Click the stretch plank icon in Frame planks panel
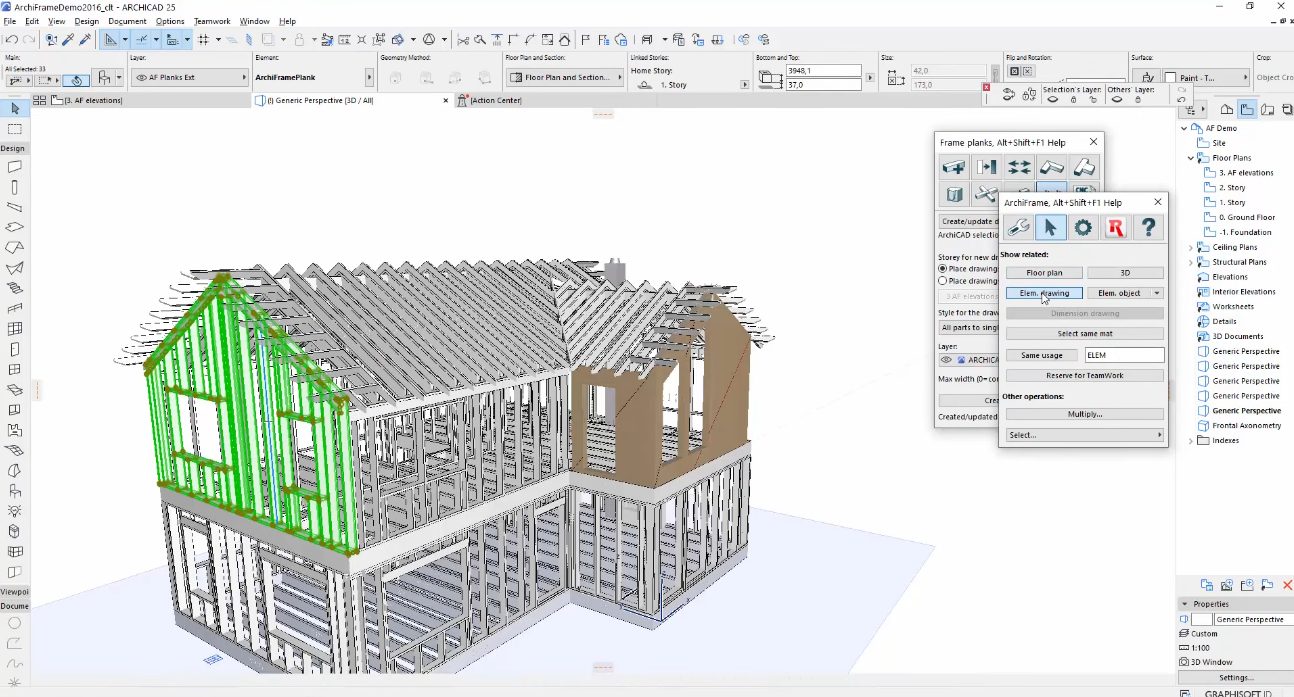 (x=986, y=167)
